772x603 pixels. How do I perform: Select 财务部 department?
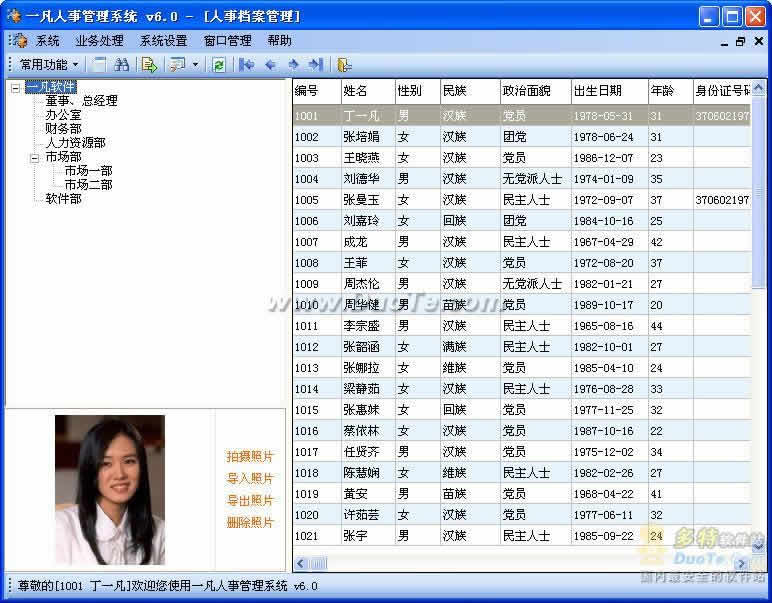click(63, 128)
